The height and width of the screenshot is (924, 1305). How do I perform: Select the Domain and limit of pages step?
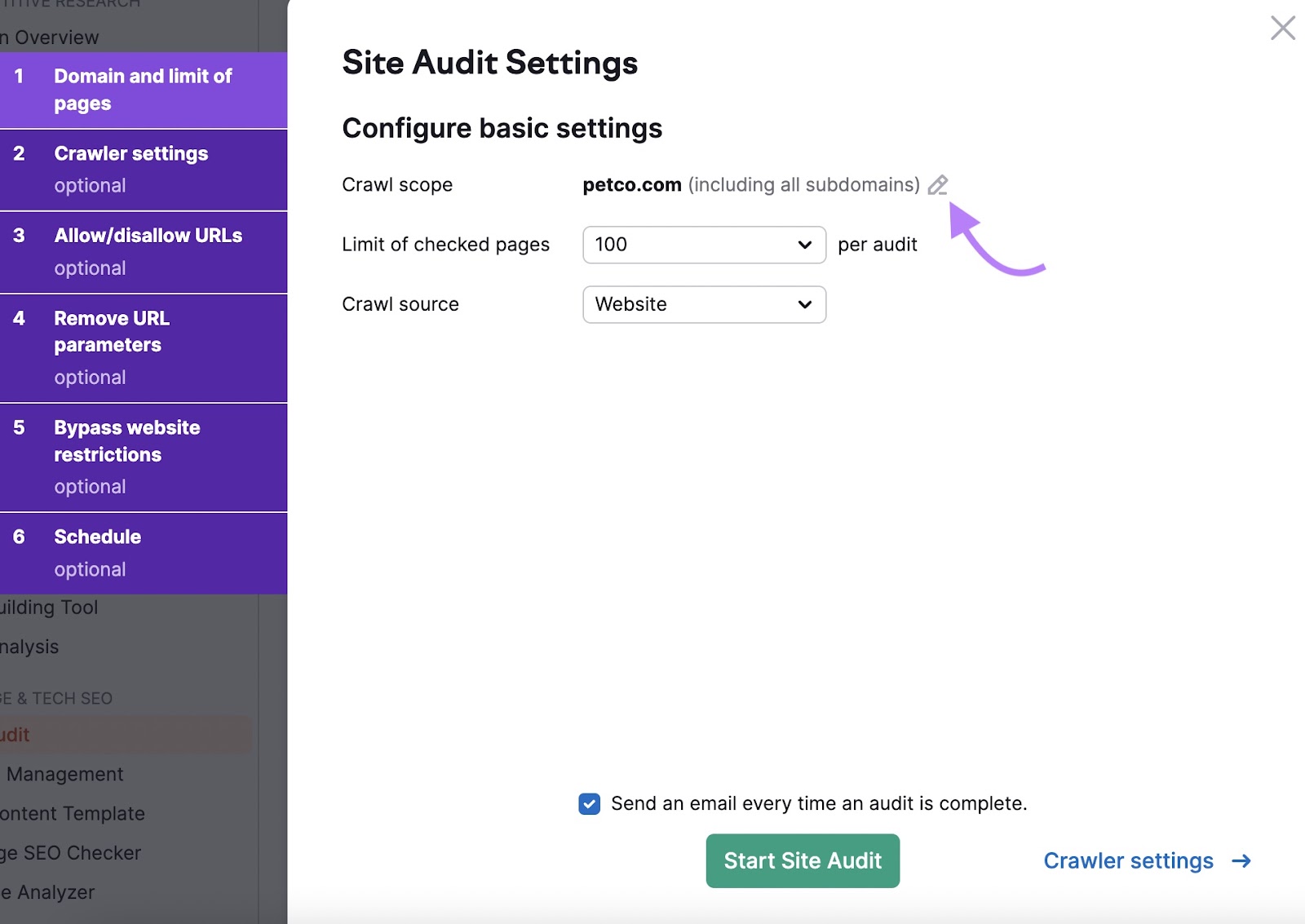tap(143, 90)
